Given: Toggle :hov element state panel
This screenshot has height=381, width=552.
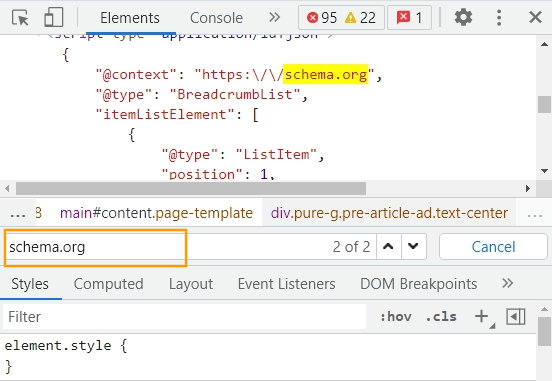Looking at the screenshot, I should click(396, 316).
